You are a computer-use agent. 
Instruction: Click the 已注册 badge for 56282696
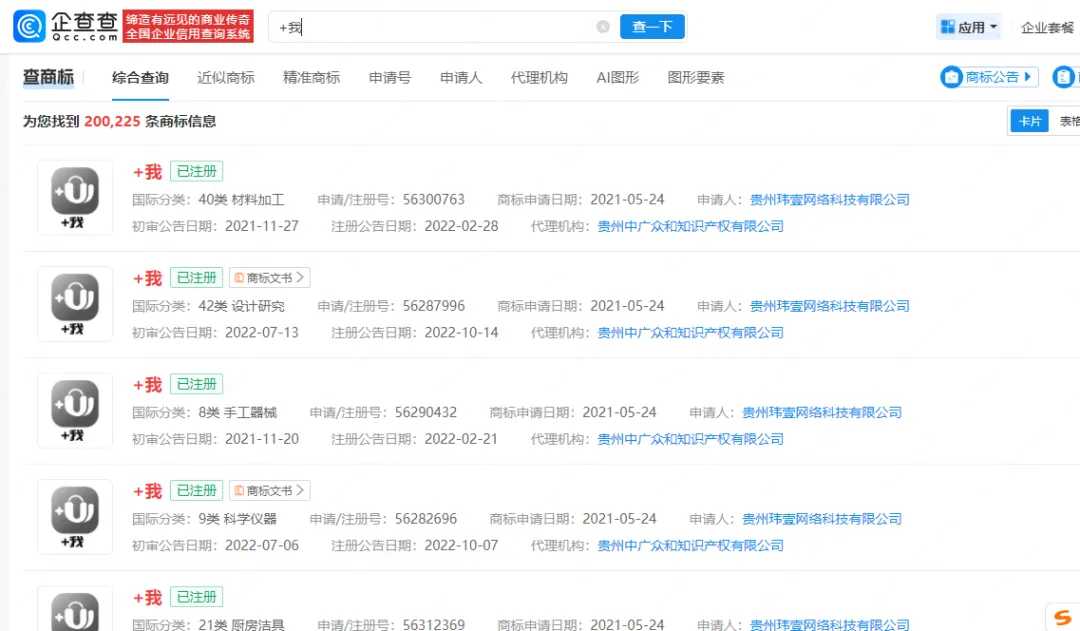[x=196, y=490]
